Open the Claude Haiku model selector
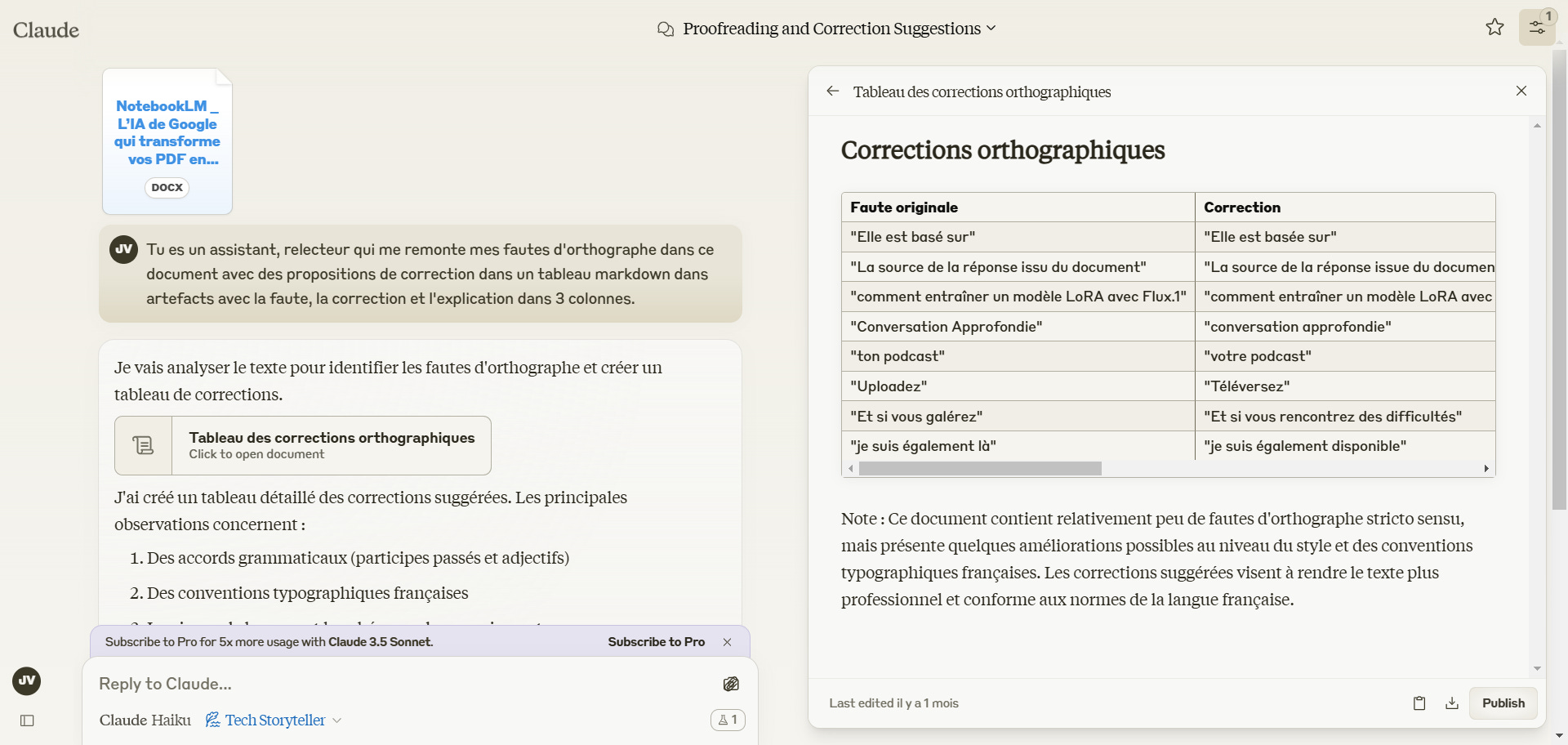Image resolution: width=1568 pixels, height=745 pixels. 145,720
